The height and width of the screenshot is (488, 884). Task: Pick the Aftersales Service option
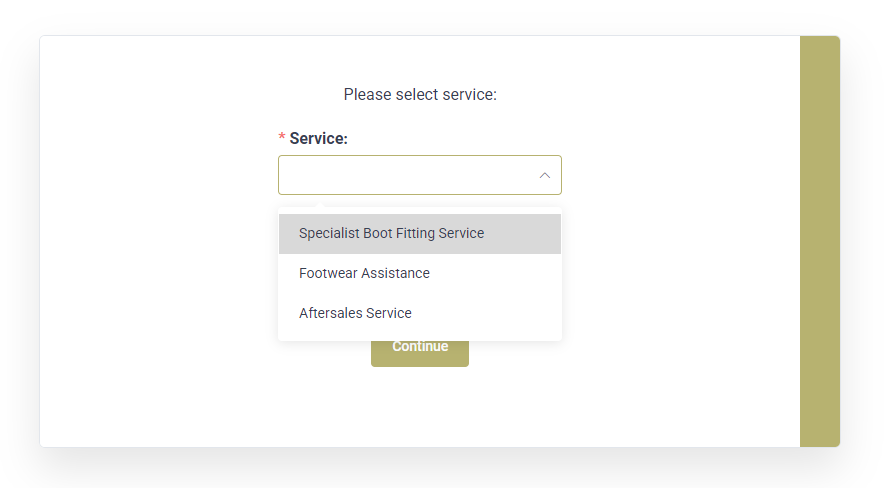pyautogui.click(x=420, y=313)
